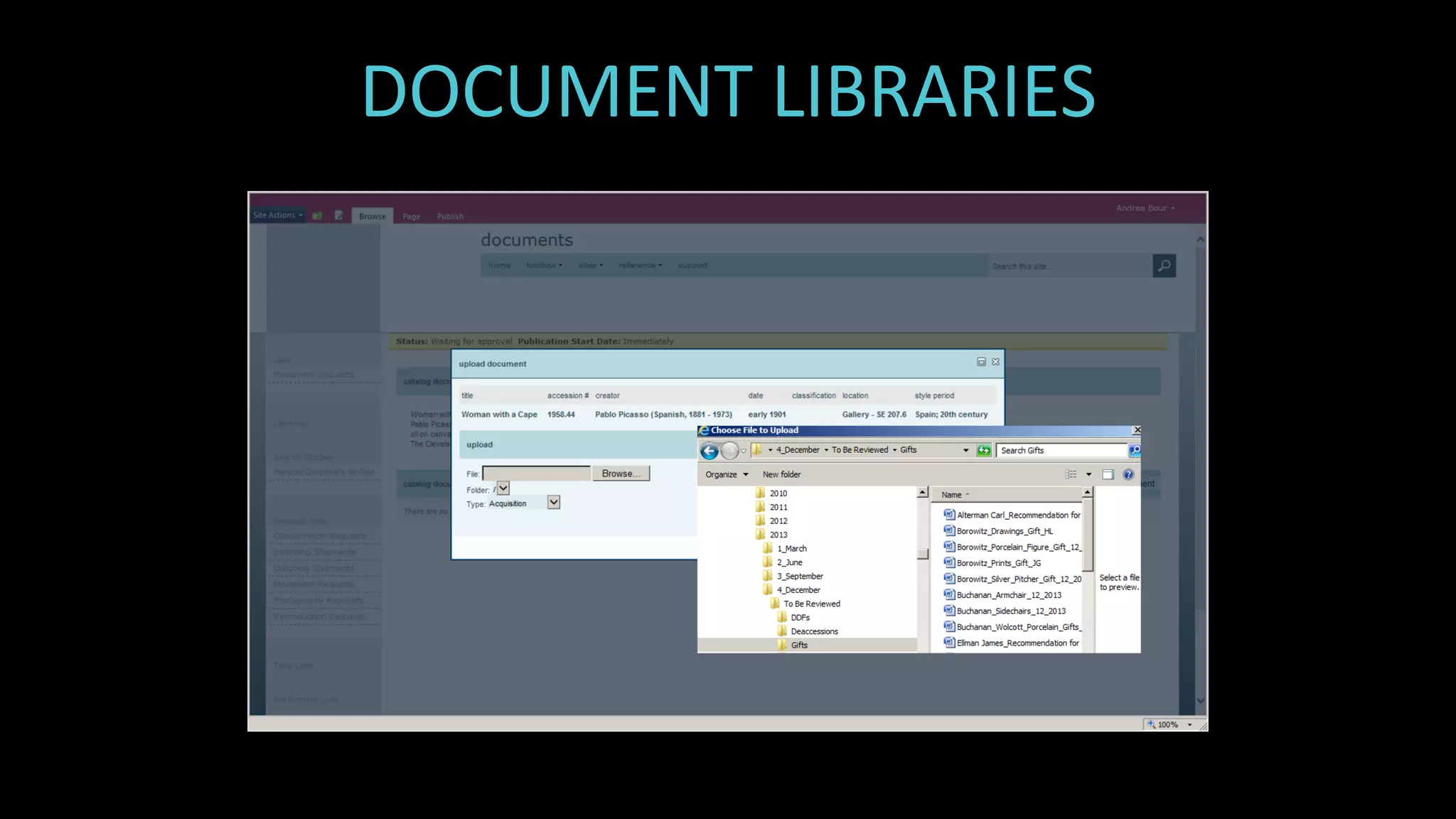The image size is (1456, 819).
Task: Toggle the preview pane icon
Action: coord(1108,475)
